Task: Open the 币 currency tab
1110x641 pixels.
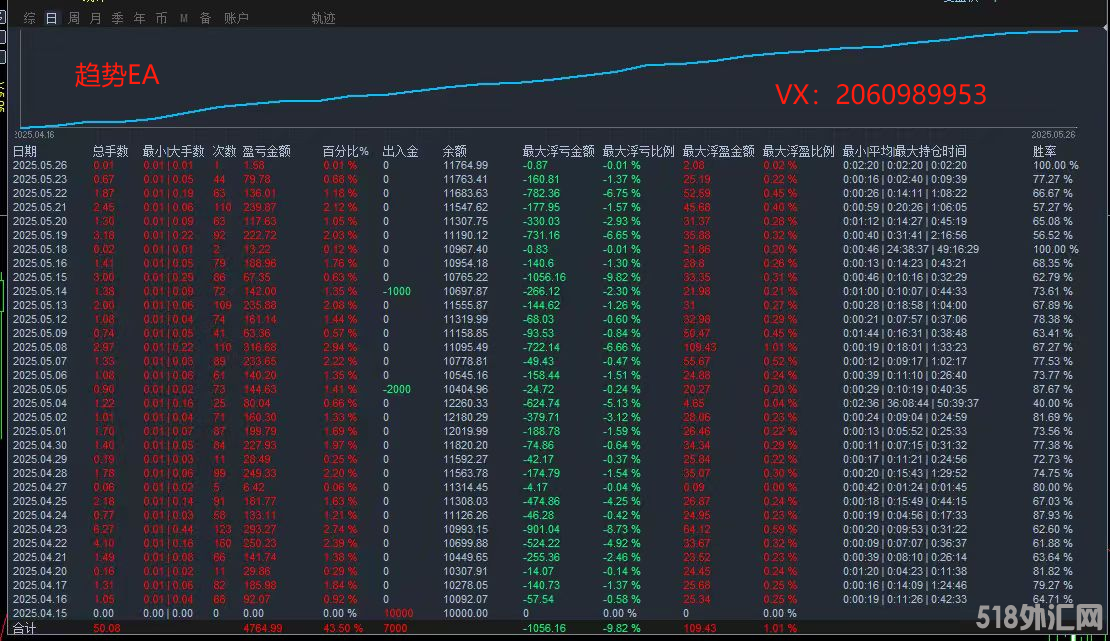Action: (x=161, y=18)
